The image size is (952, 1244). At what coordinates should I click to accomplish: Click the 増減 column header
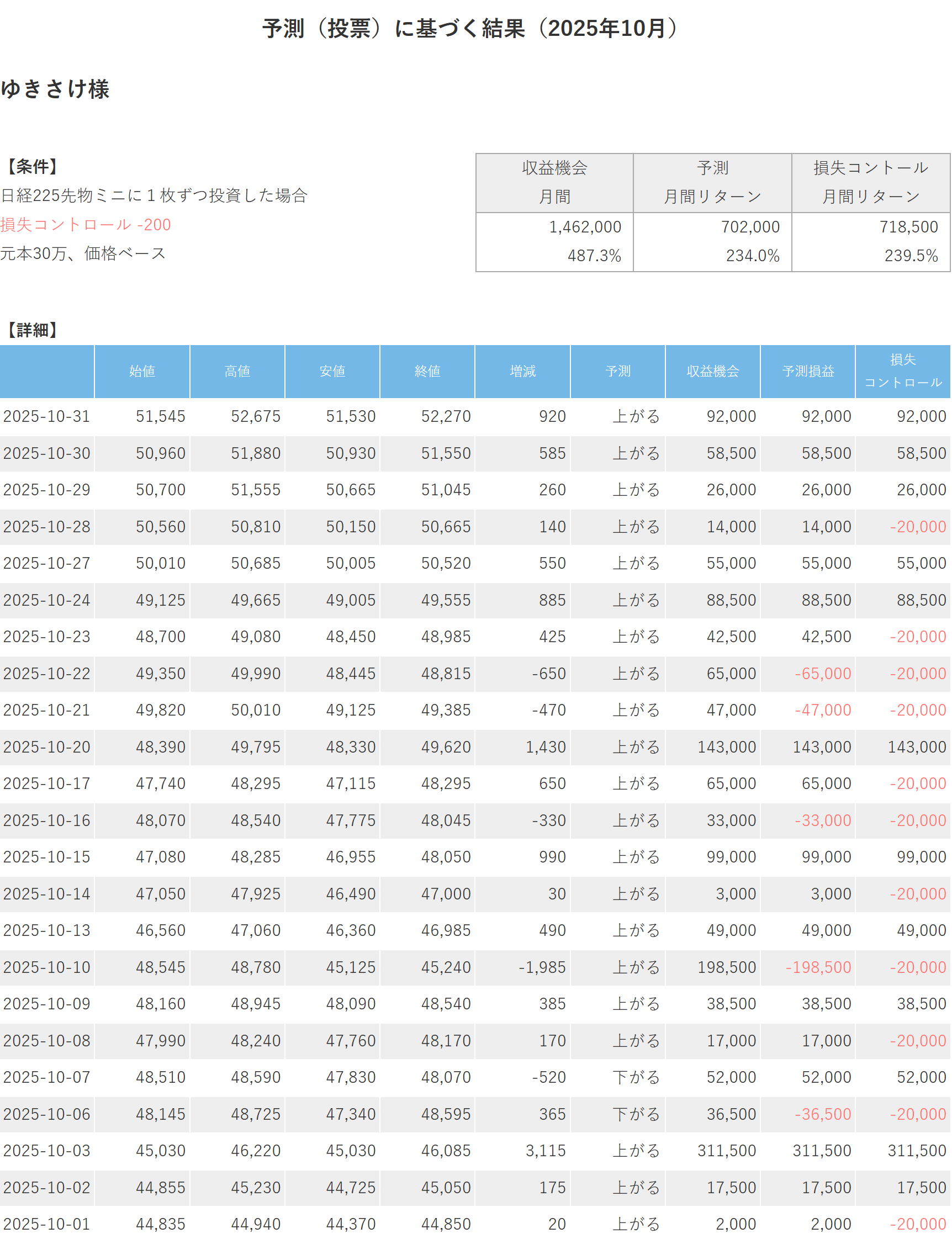(522, 371)
